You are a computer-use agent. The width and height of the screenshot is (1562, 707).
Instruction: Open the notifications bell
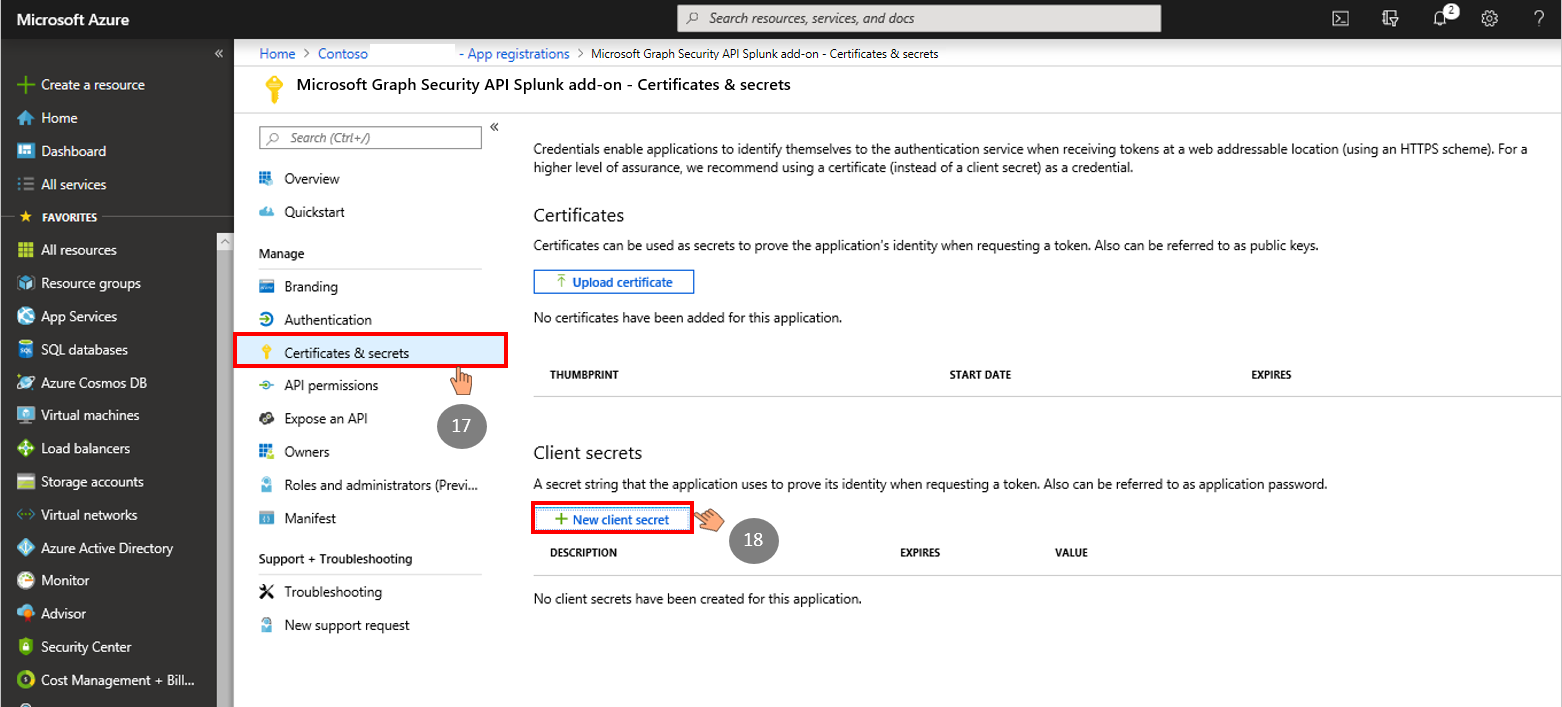tap(1440, 18)
